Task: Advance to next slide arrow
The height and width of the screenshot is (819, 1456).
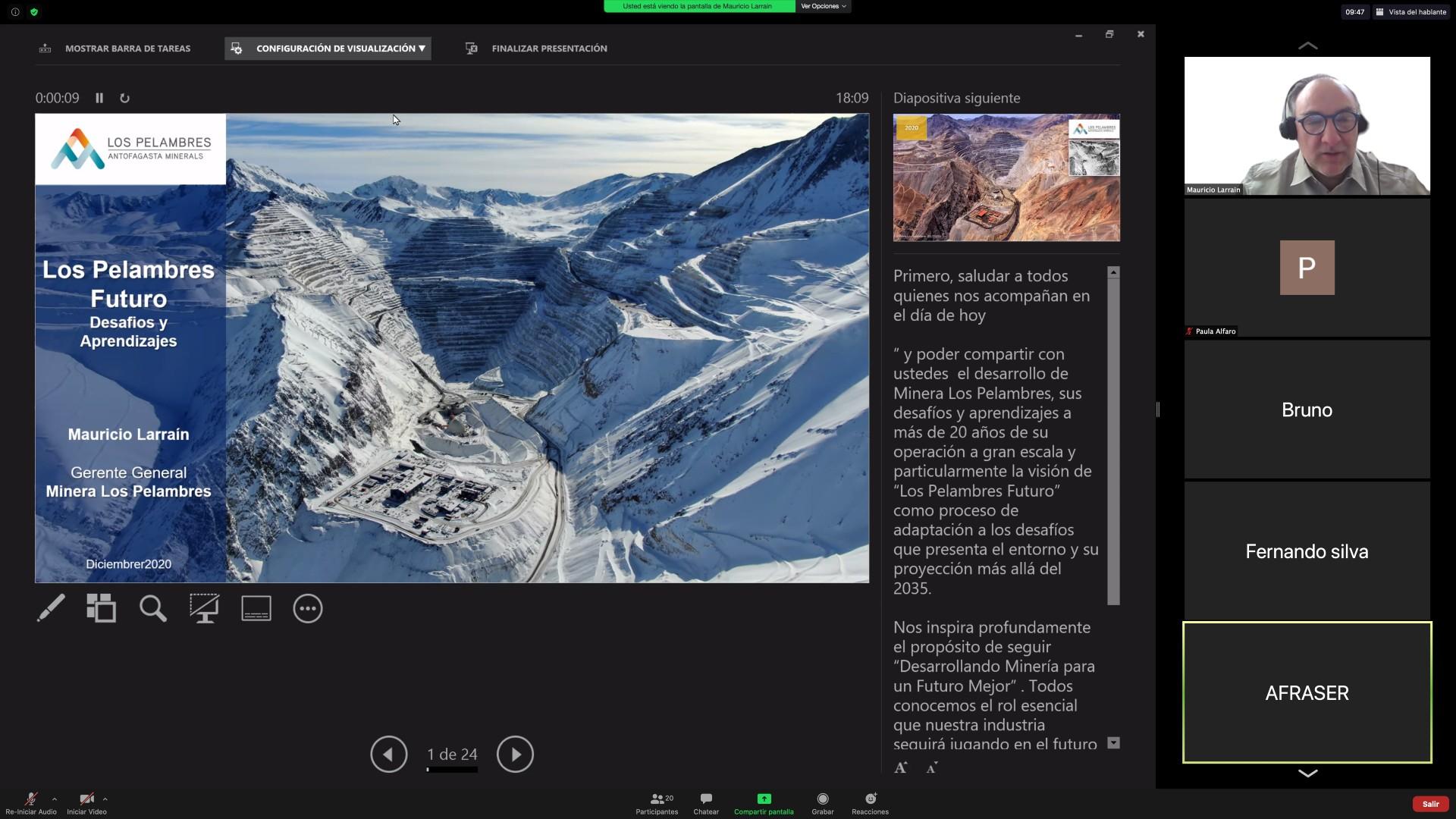Action: (515, 755)
